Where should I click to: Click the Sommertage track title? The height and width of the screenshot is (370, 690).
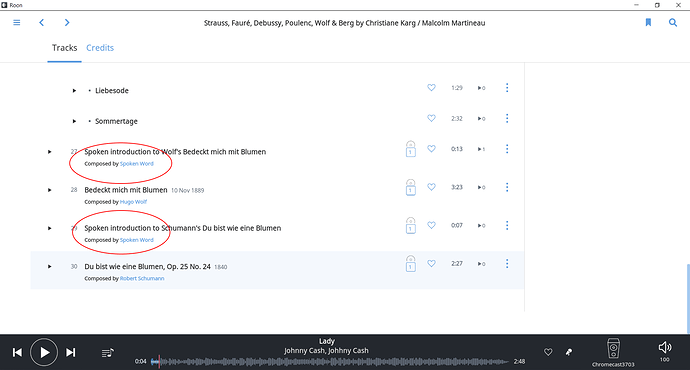coord(116,121)
